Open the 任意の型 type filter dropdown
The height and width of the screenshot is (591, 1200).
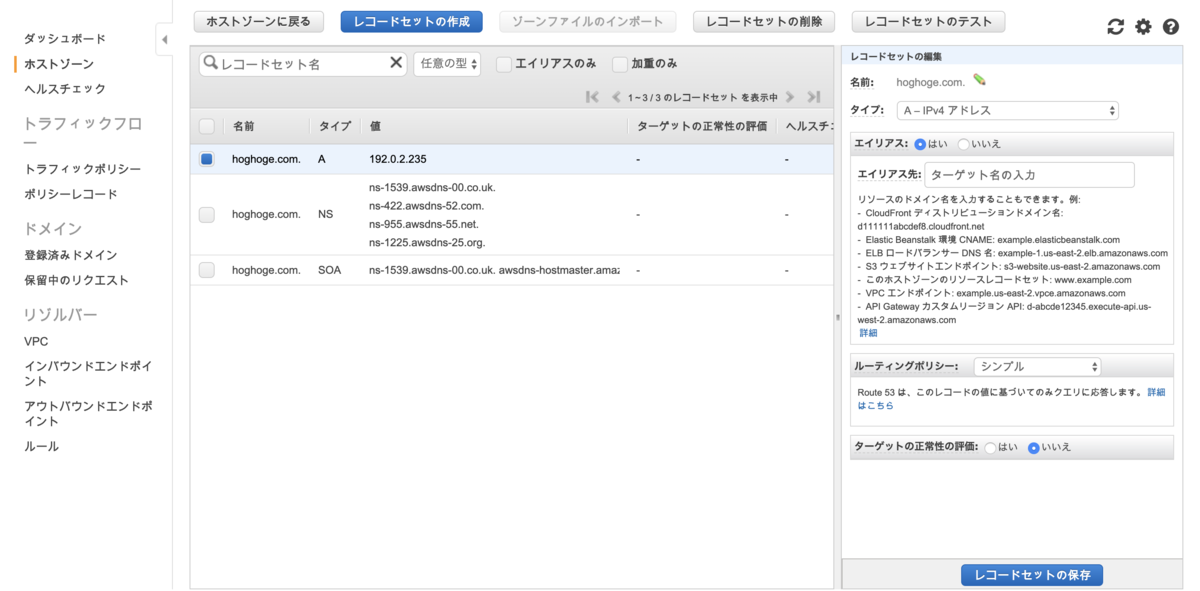(x=447, y=64)
